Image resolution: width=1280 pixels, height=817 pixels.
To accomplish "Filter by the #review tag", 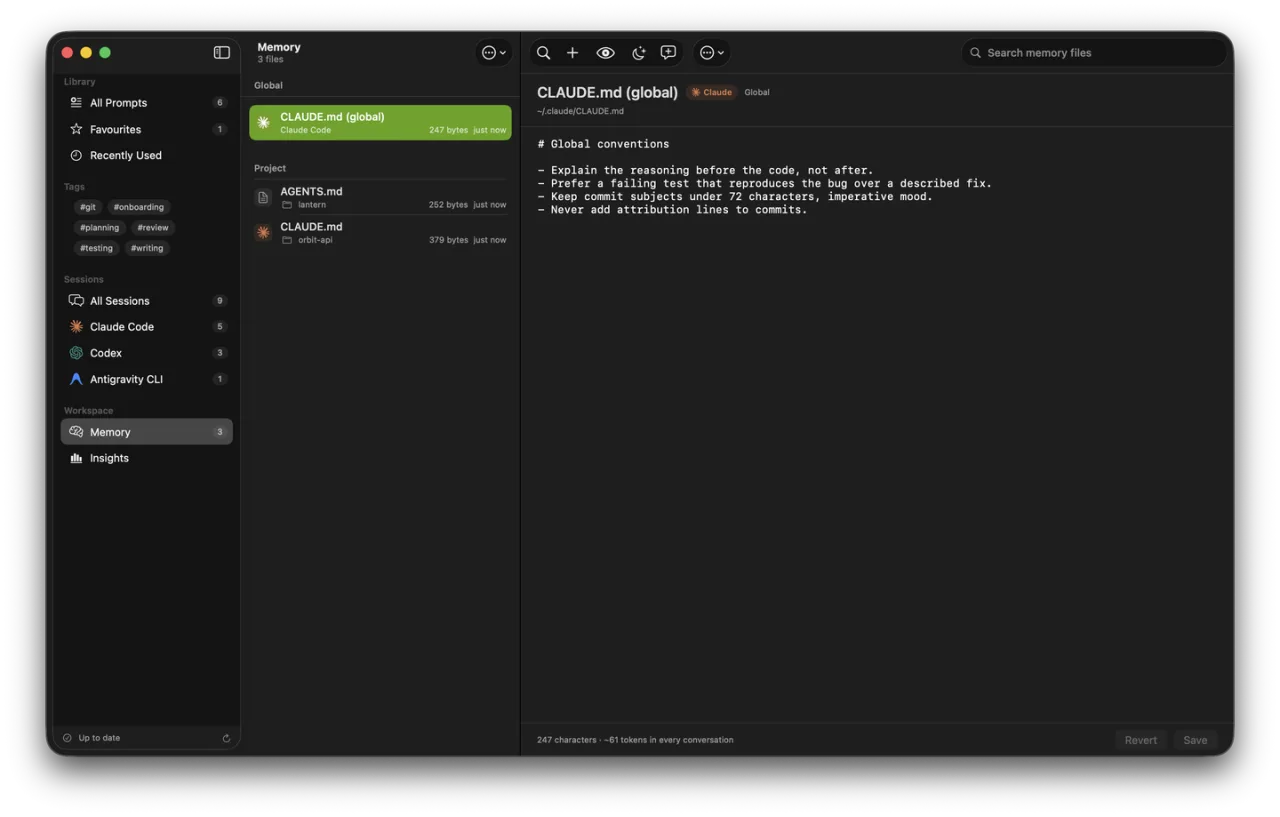I will 153,227.
